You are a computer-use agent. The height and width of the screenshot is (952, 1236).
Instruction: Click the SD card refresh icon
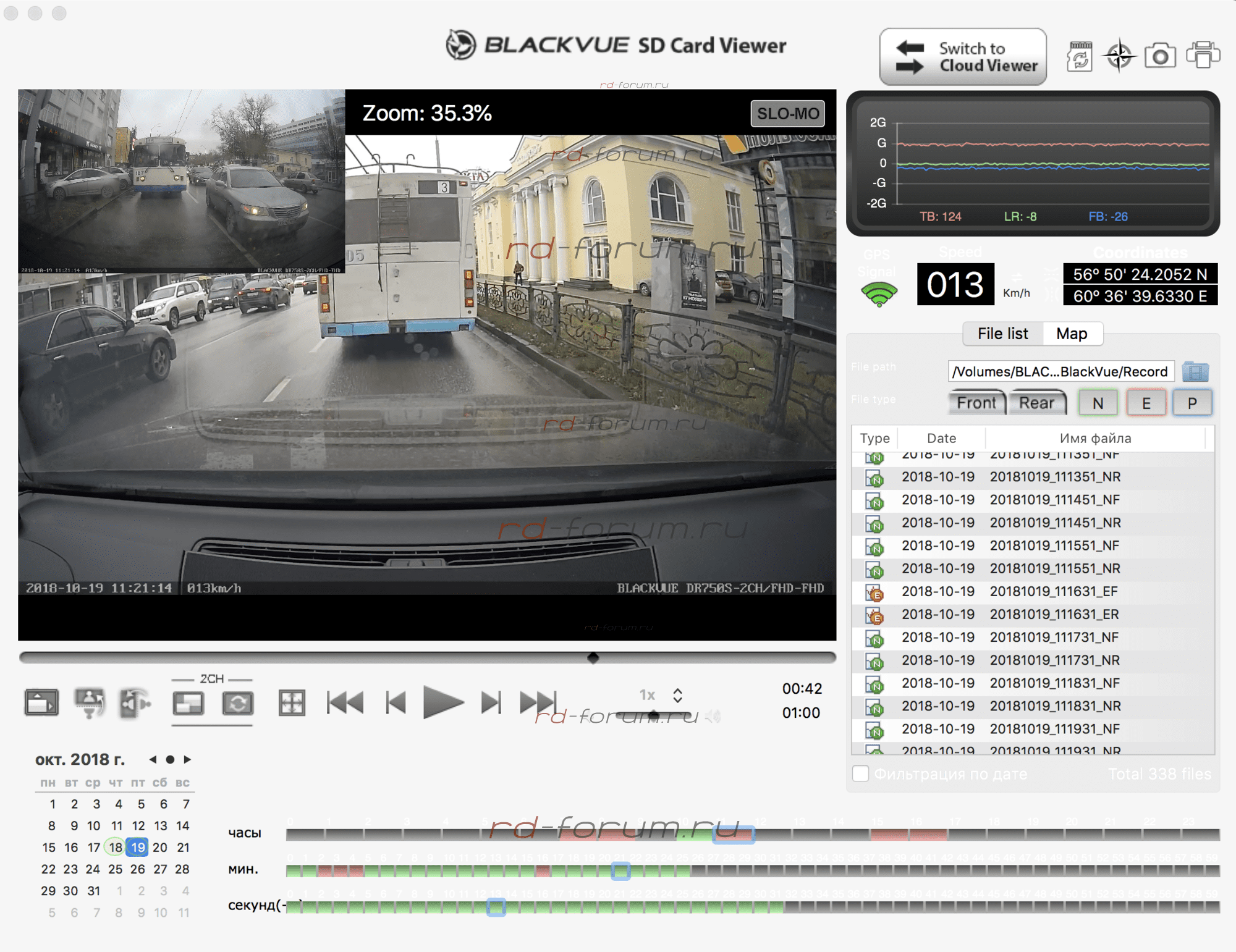(x=1079, y=57)
